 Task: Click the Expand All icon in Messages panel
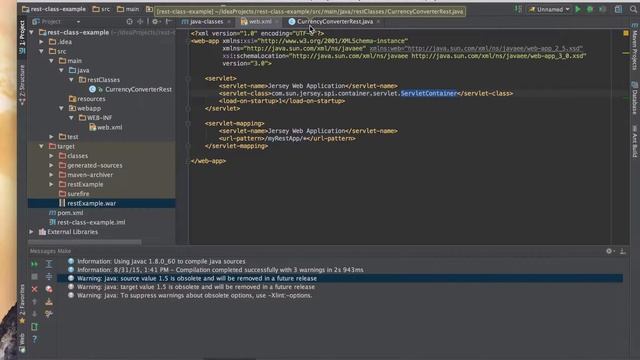49,264
